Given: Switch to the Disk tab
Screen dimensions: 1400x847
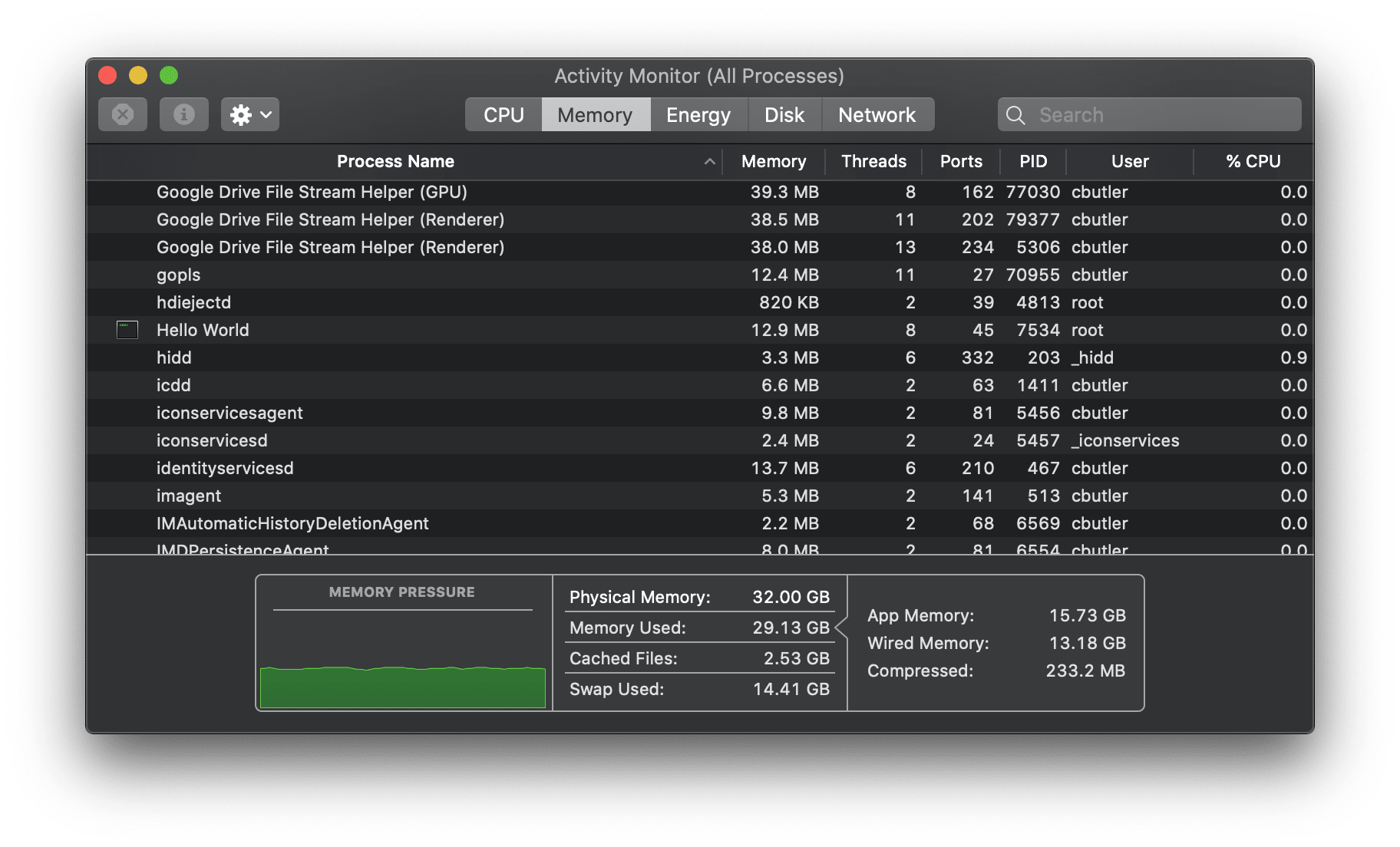Looking at the screenshot, I should point(784,114).
